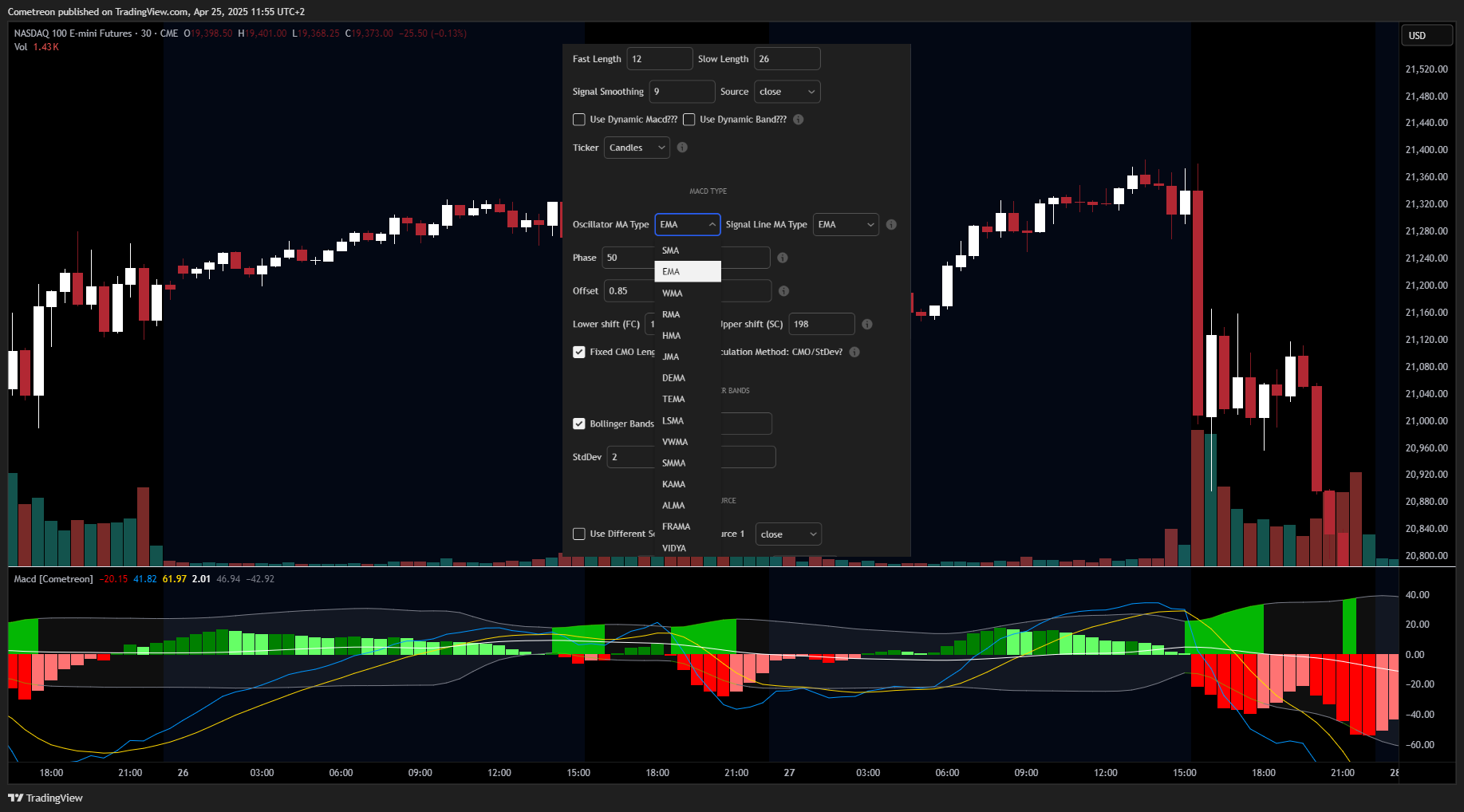This screenshot has width=1464, height=812.
Task: Click info icon next to Use Dynamic Band
Action: point(799,120)
